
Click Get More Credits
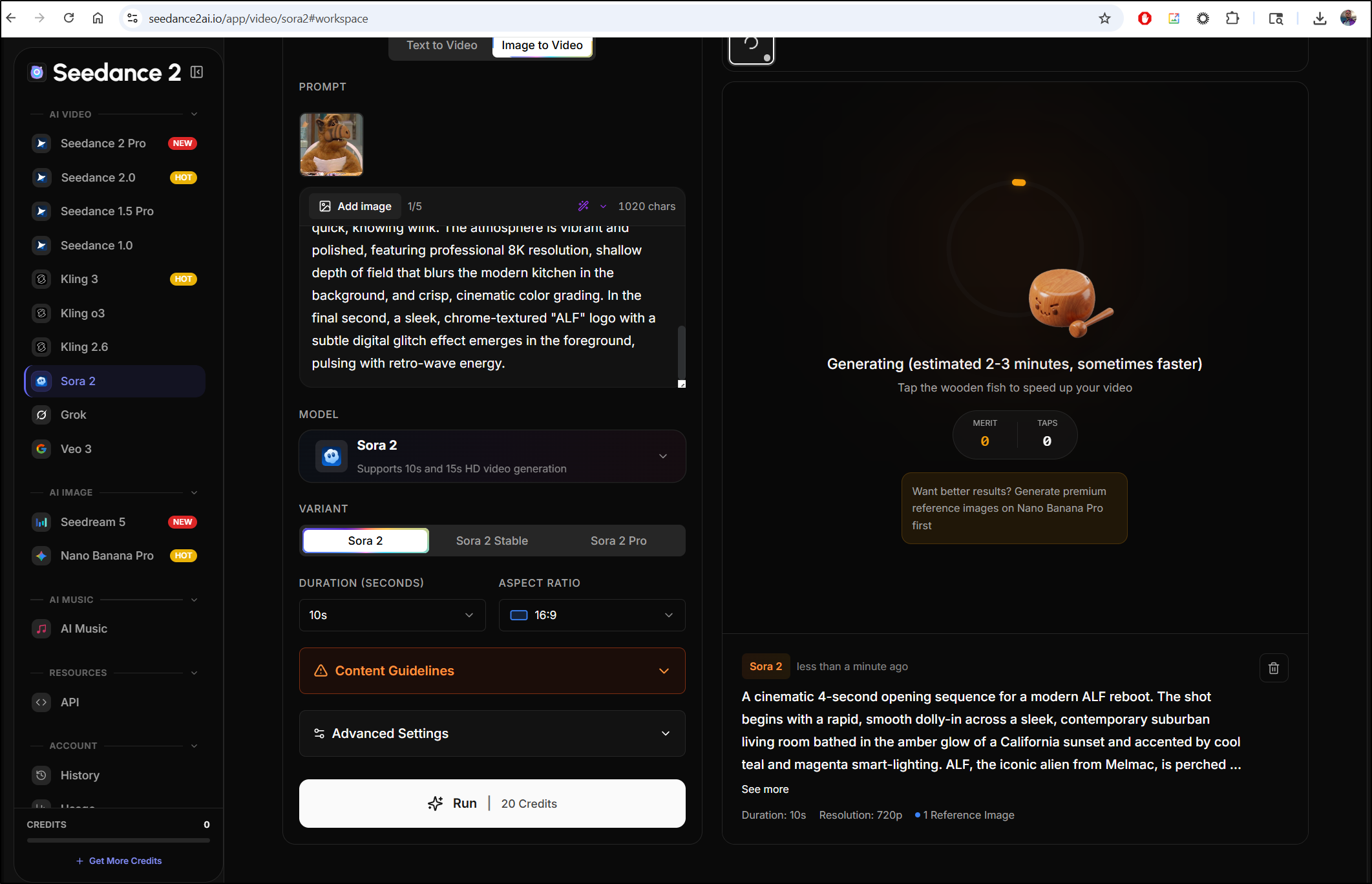tap(119, 860)
